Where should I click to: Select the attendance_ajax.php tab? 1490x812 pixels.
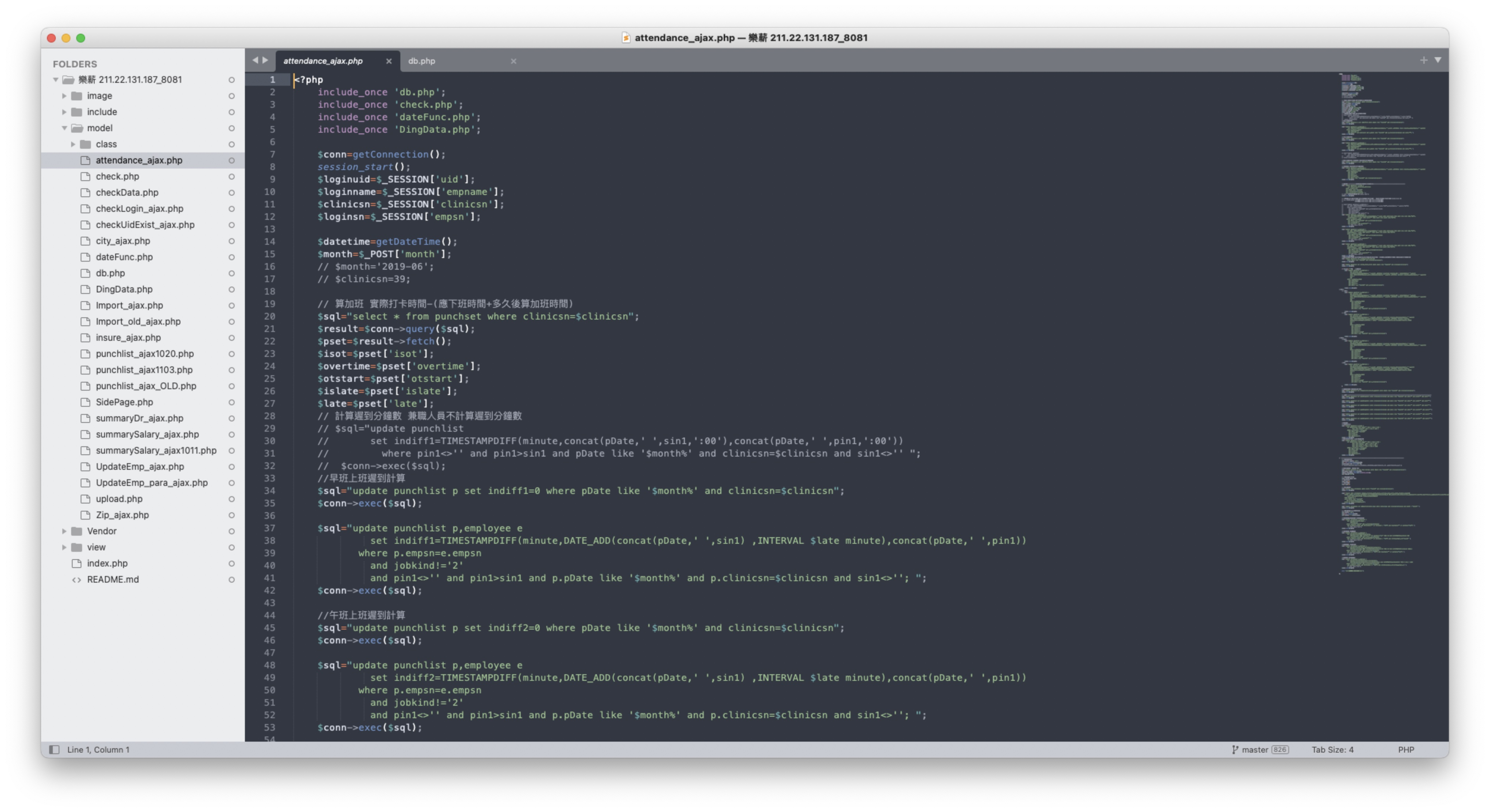[x=323, y=61]
